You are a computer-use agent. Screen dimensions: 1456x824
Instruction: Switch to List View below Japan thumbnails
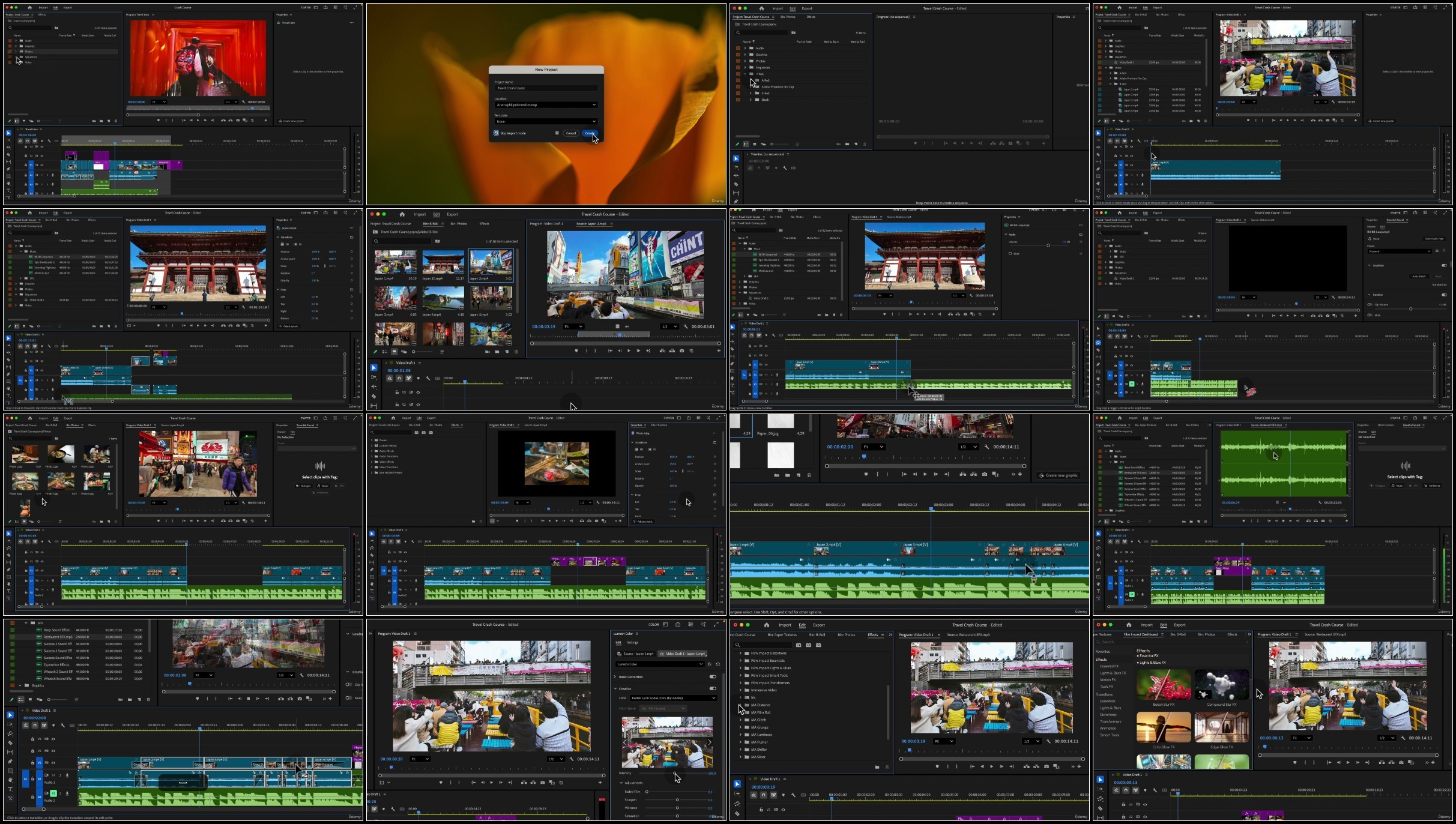coord(385,352)
